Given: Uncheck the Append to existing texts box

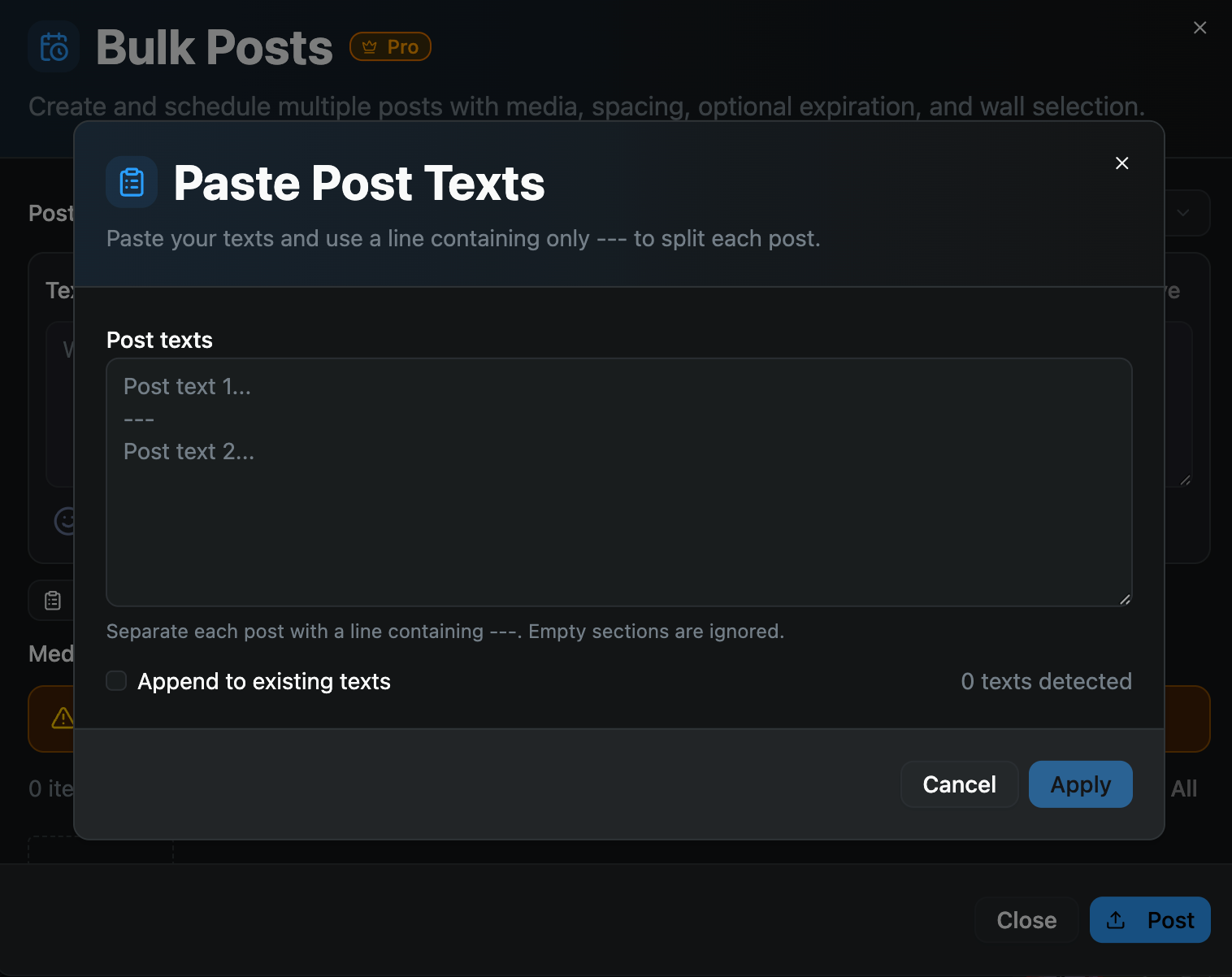Looking at the screenshot, I should [x=115, y=680].
